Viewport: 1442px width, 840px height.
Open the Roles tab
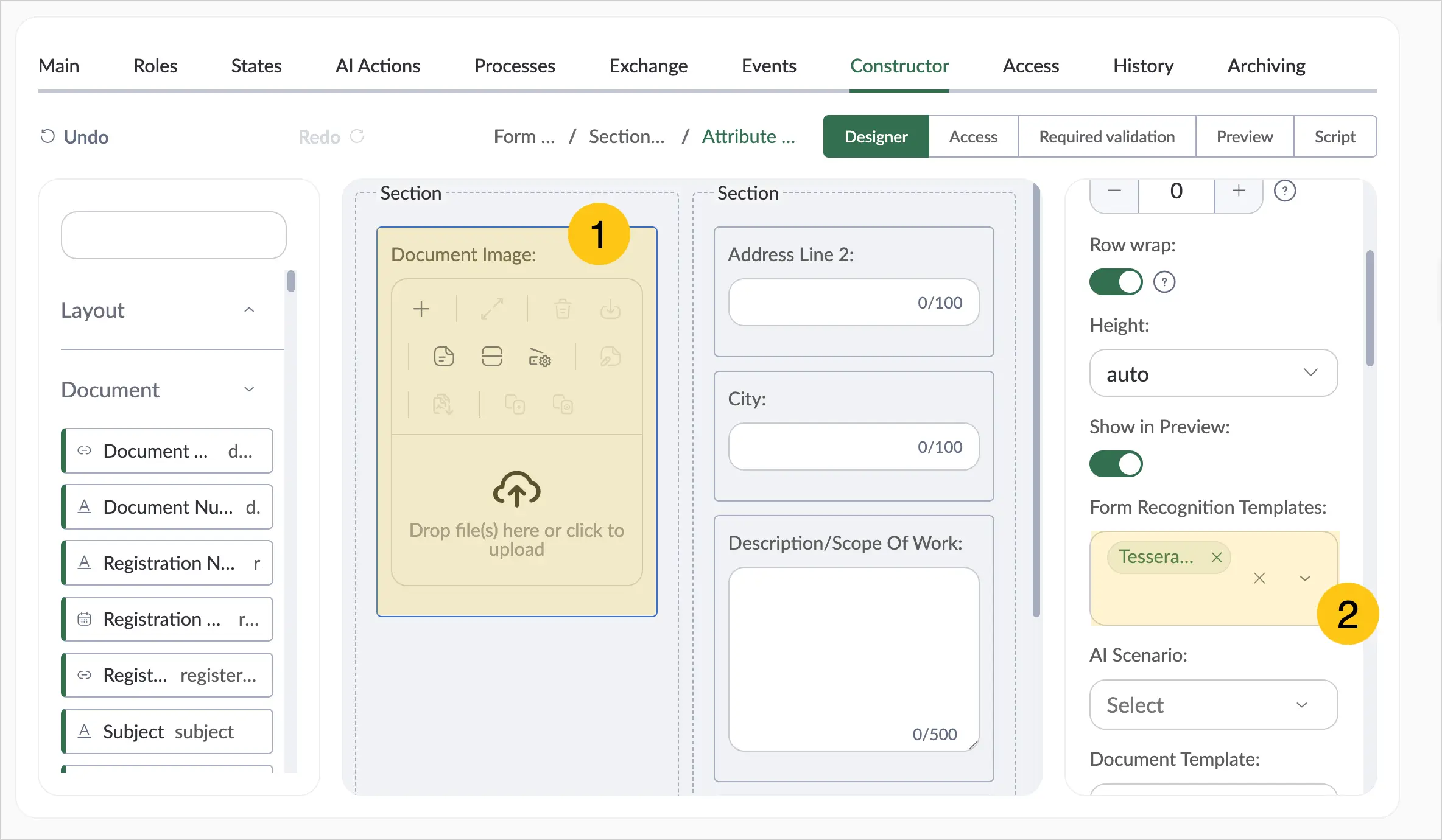tap(155, 66)
